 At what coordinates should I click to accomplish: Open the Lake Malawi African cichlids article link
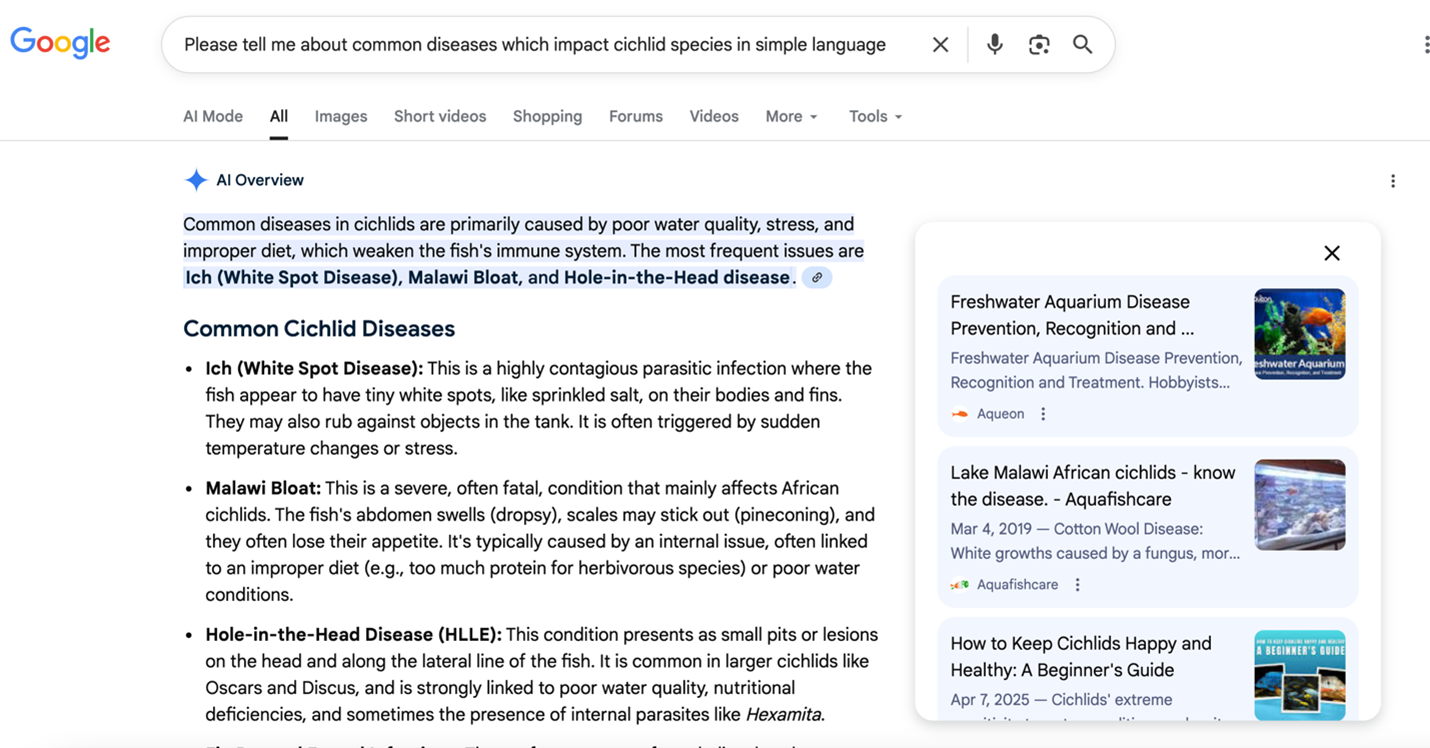coord(1092,485)
